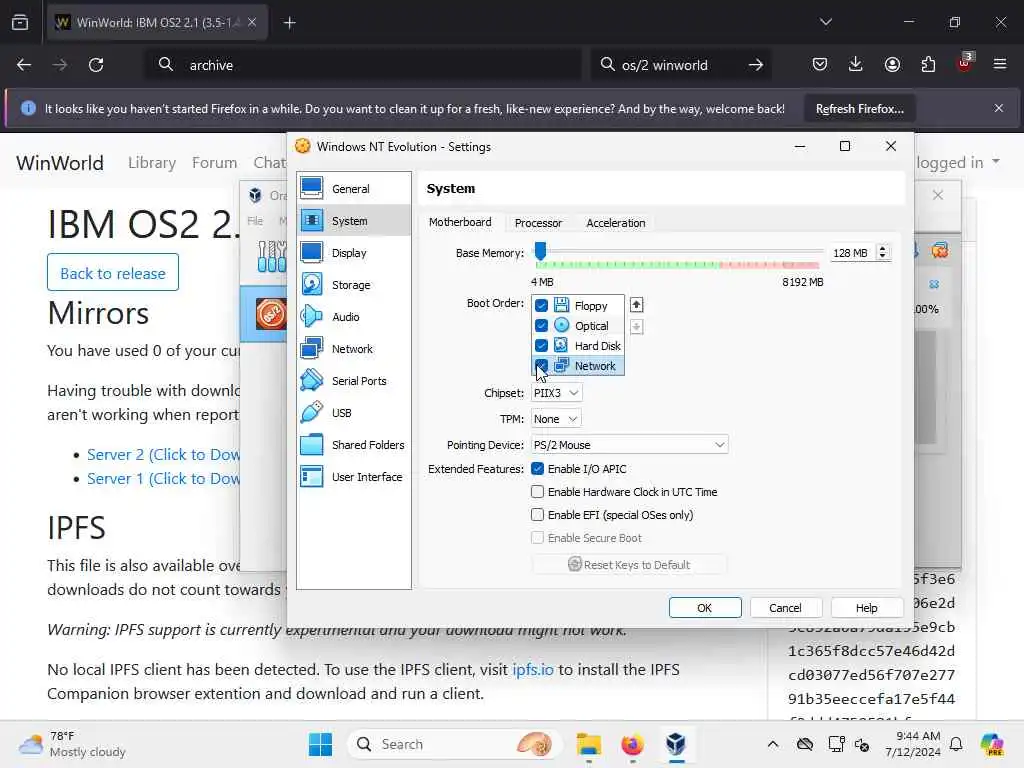Click Base Memory spinner arrows
Screen dimensions: 1024x768
[x=883, y=253]
